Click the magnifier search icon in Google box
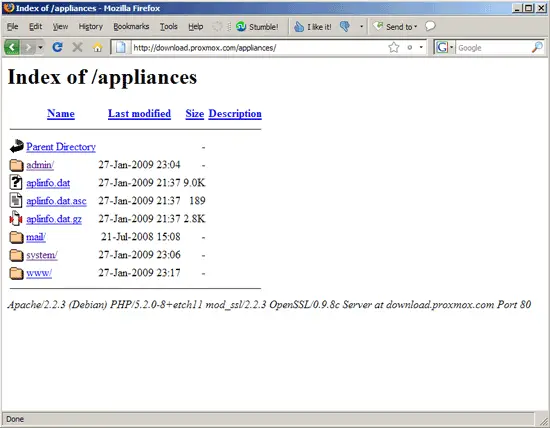The width and height of the screenshot is (550, 428). tap(537, 47)
